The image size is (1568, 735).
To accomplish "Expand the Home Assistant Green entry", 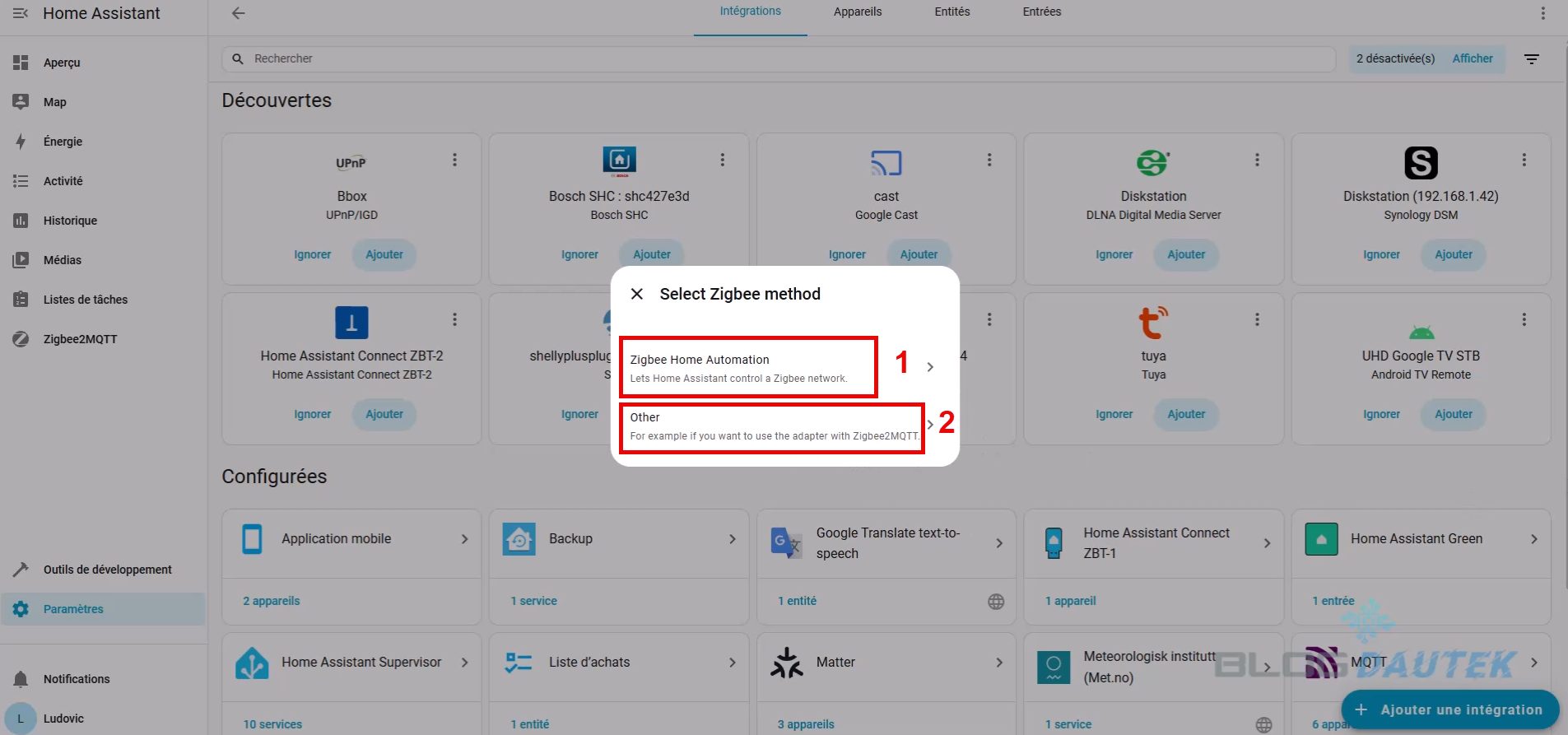I will [1421, 539].
